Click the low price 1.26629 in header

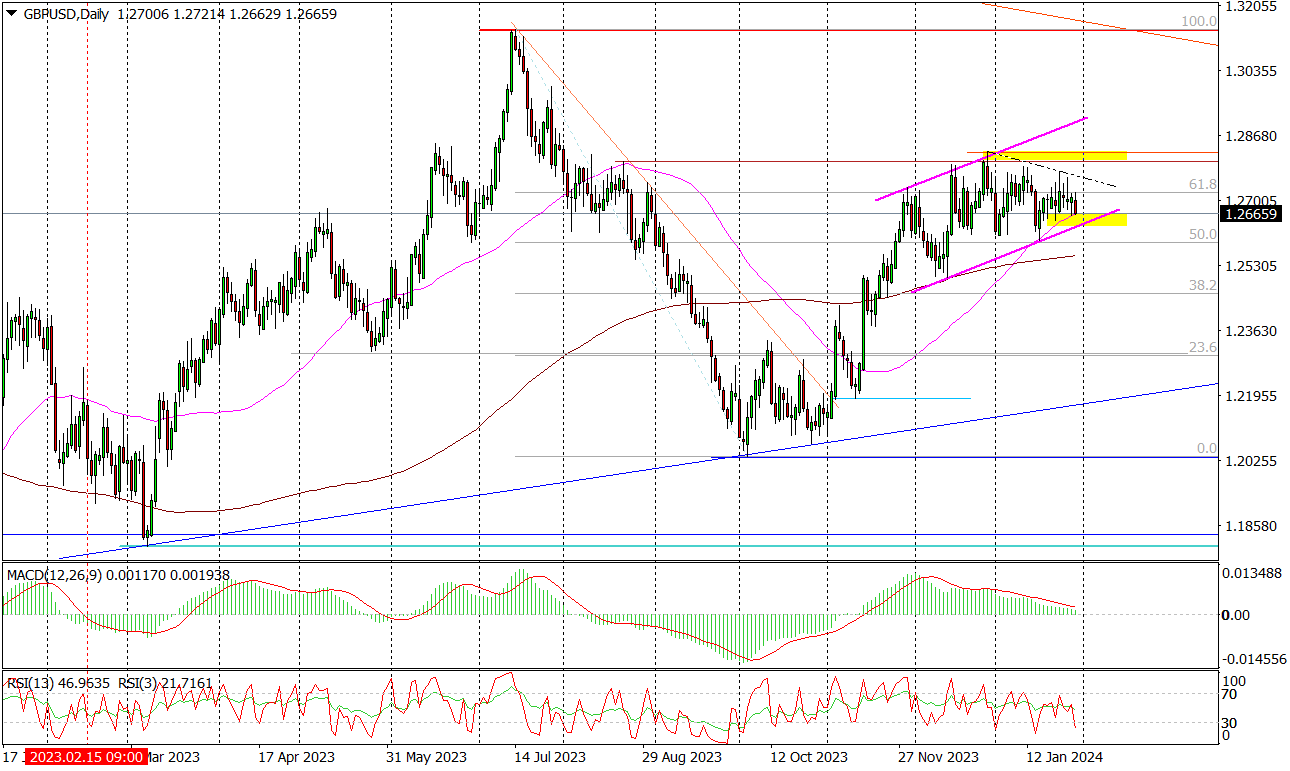click(x=257, y=15)
